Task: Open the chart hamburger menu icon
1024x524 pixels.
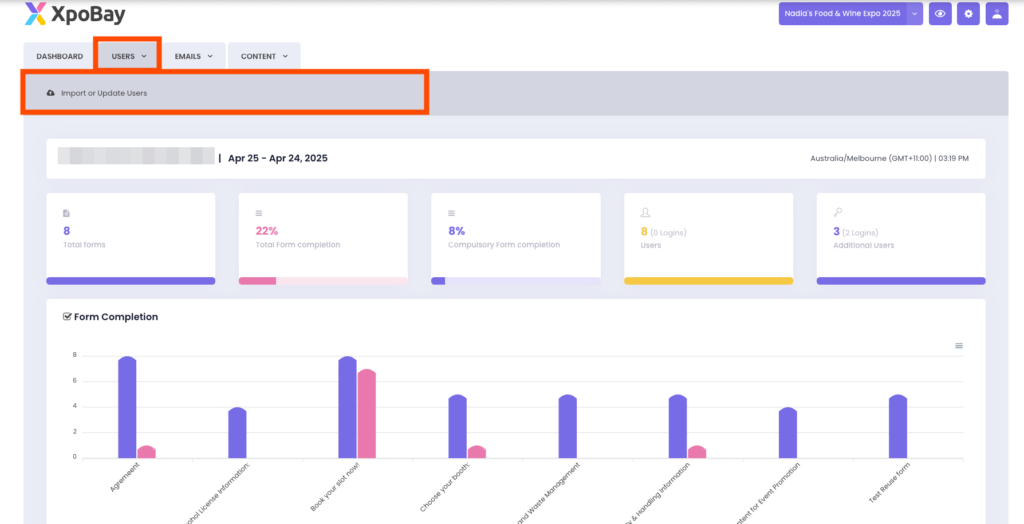Action: tap(959, 346)
